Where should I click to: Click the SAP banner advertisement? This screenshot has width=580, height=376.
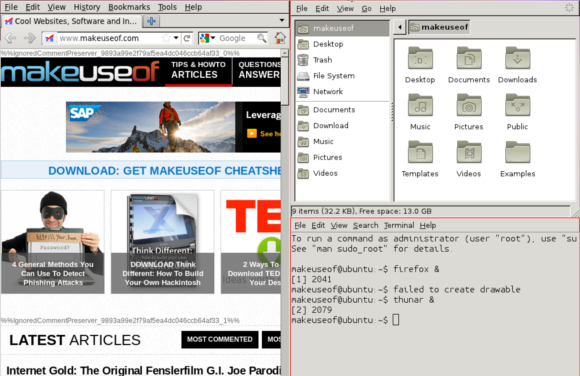[x=173, y=127]
